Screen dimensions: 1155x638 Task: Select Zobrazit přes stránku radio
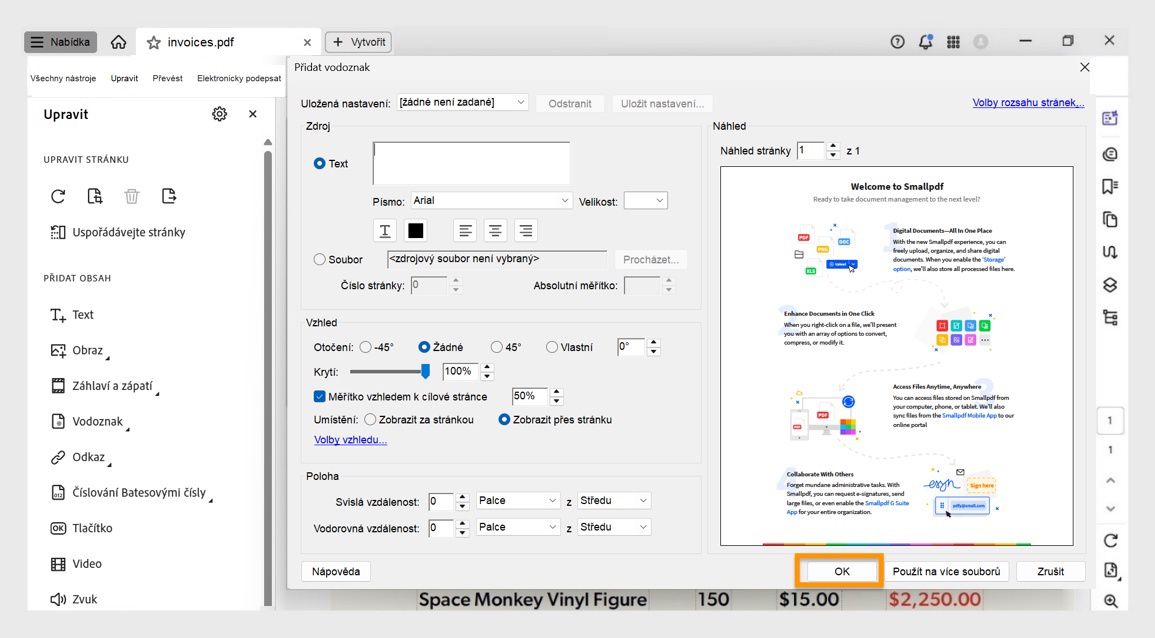(505, 420)
